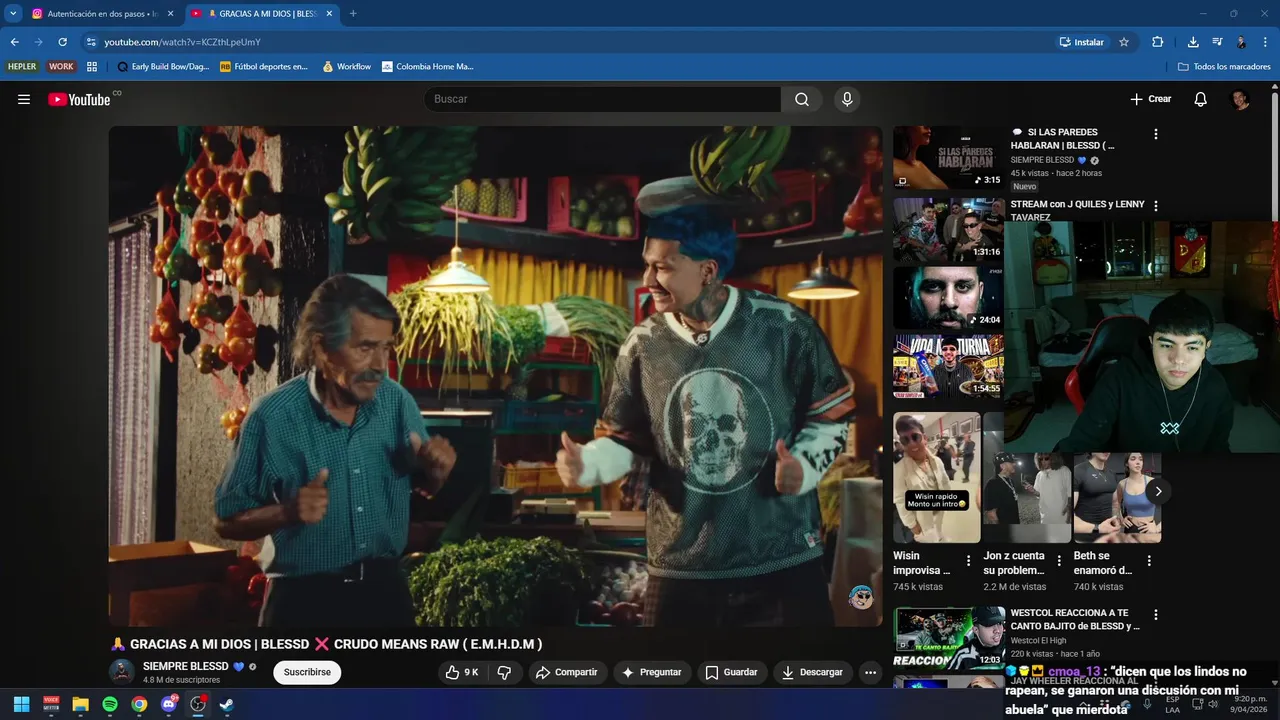Open Chrome tab search dropdown
This screenshot has width=1280, height=720.
pyautogui.click(x=13, y=14)
